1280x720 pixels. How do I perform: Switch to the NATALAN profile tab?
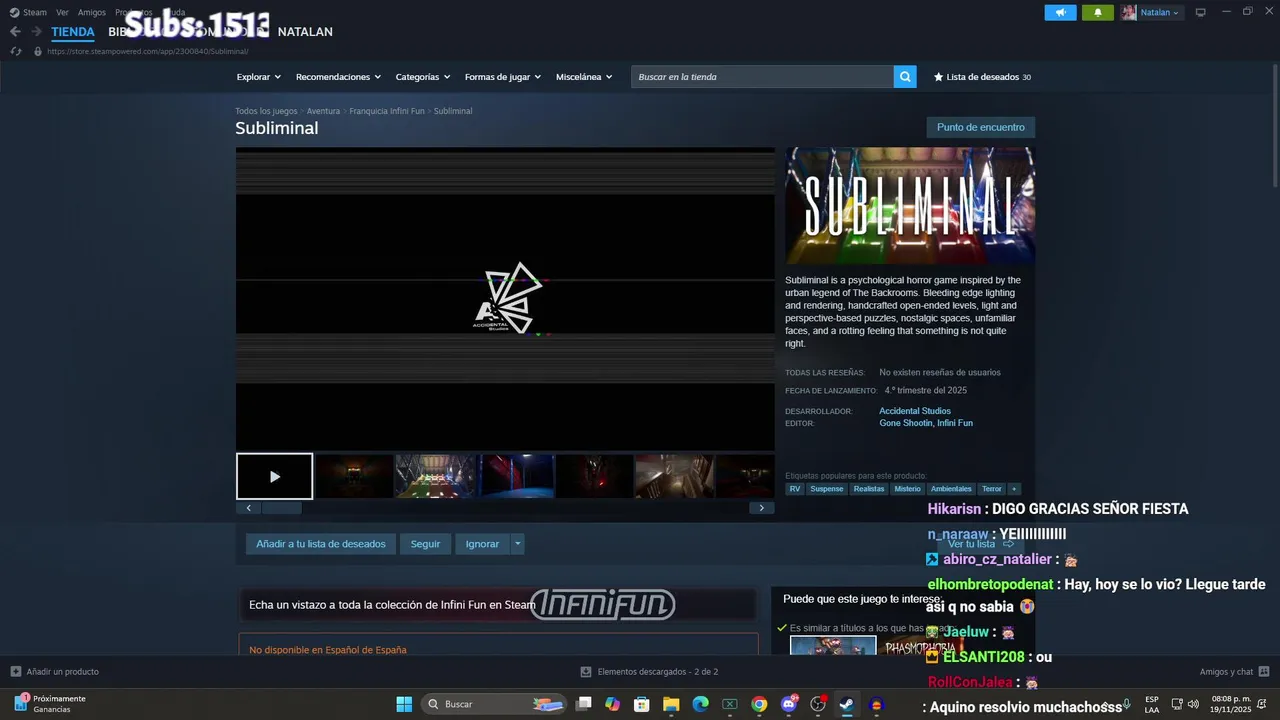[x=305, y=32]
